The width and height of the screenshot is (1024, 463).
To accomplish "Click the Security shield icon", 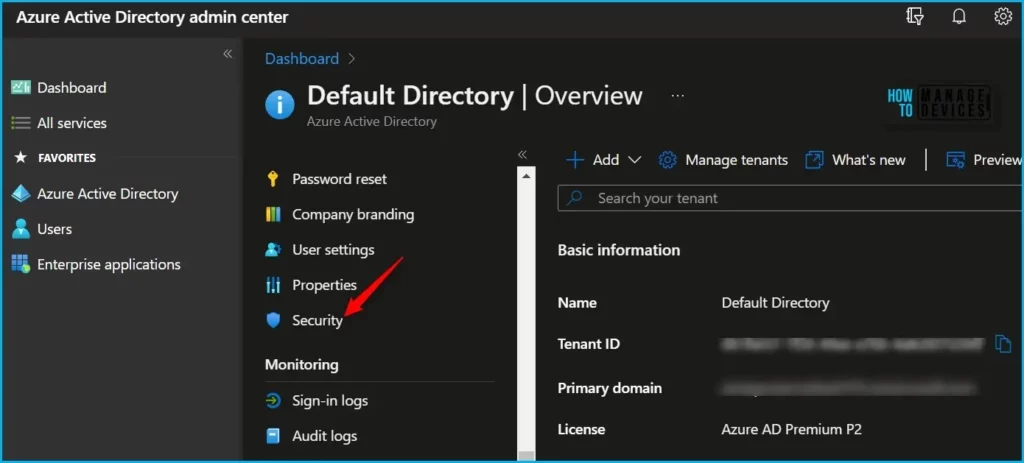I will (273, 320).
